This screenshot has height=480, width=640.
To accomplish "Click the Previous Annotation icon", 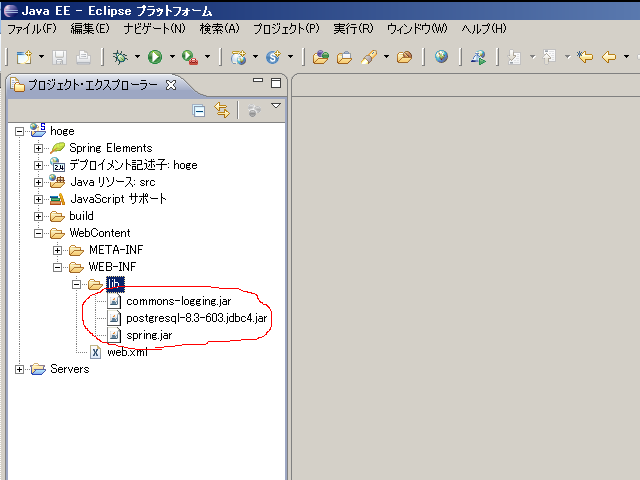I will tap(549, 57).
